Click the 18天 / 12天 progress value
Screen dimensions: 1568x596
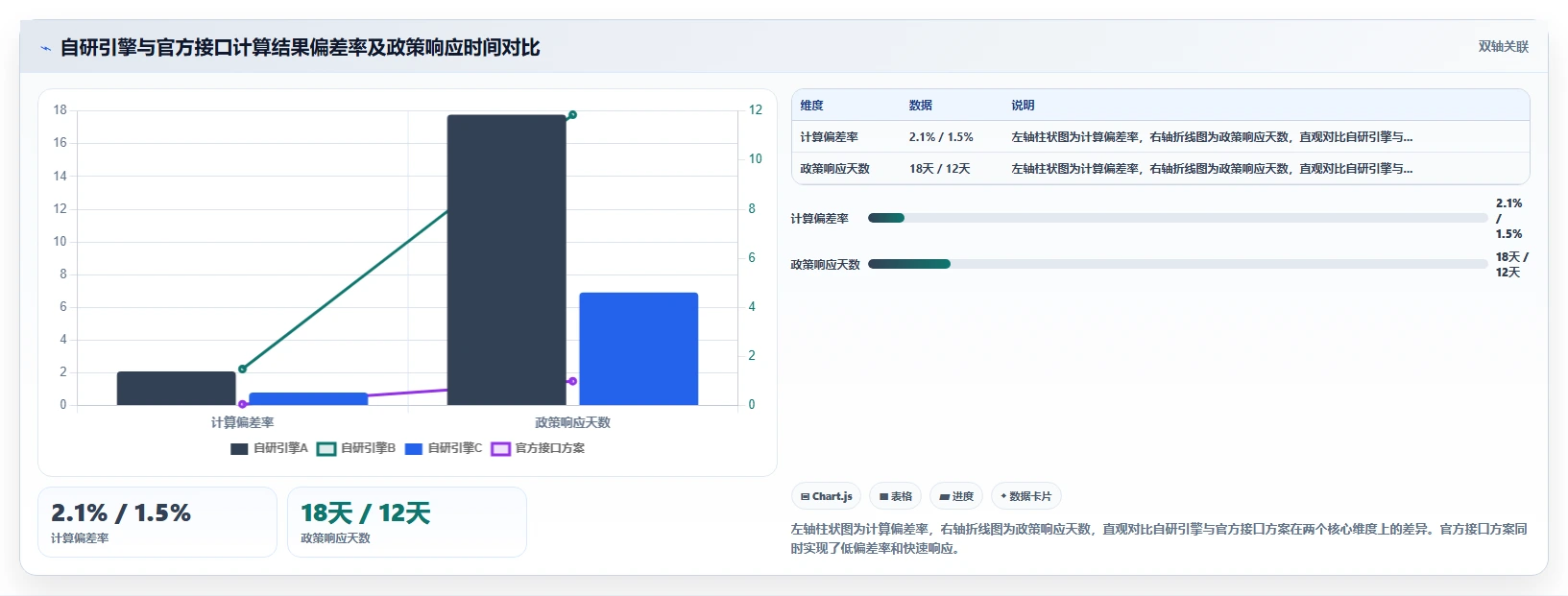(x=1511, y=265)
